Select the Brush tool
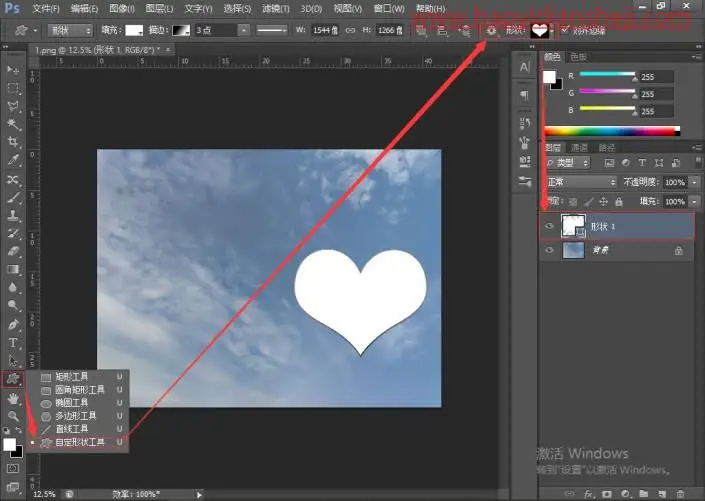This screenshot has width=705, height=501. 13,197
